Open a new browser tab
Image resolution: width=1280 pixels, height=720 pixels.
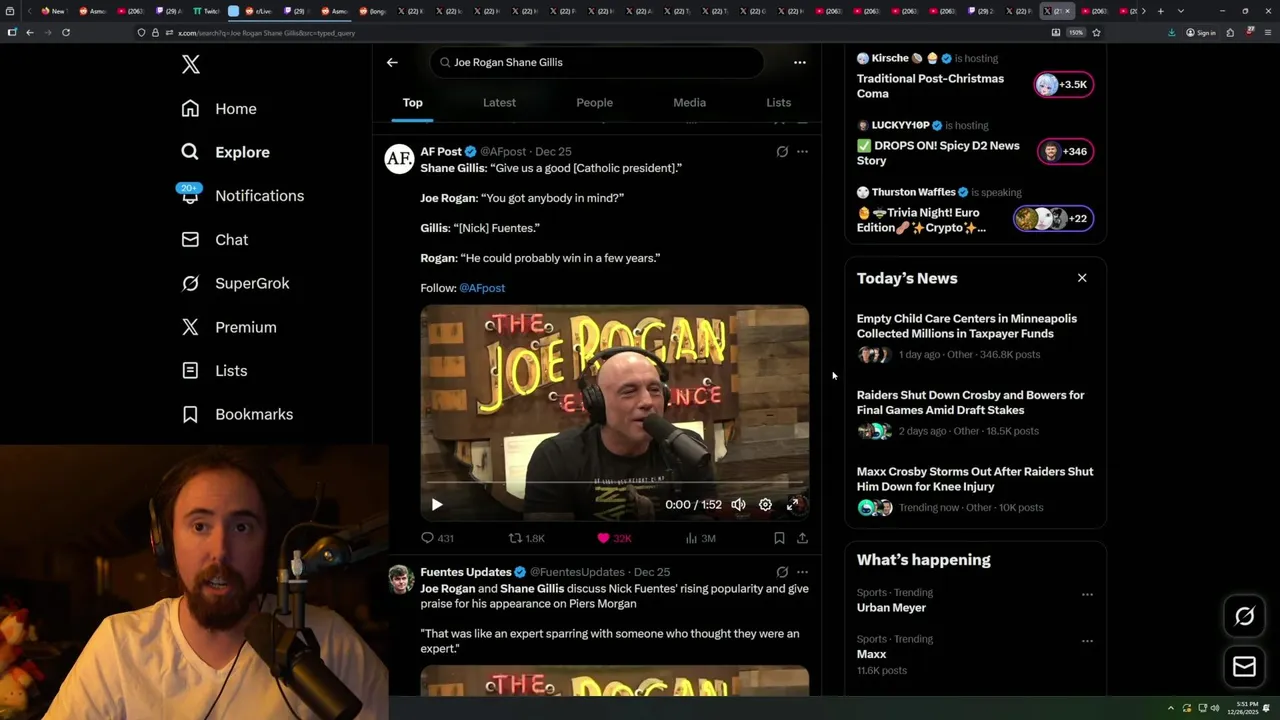click(x=1160, y=11)
